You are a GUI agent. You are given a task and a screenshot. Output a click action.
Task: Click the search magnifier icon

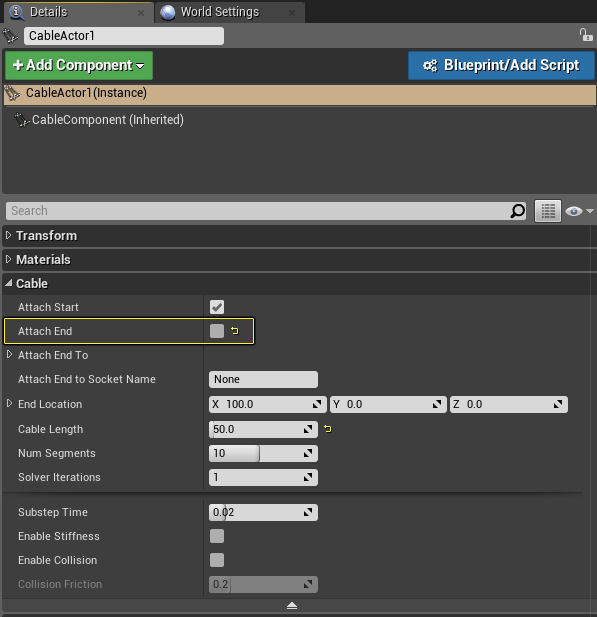click(518, 211)
